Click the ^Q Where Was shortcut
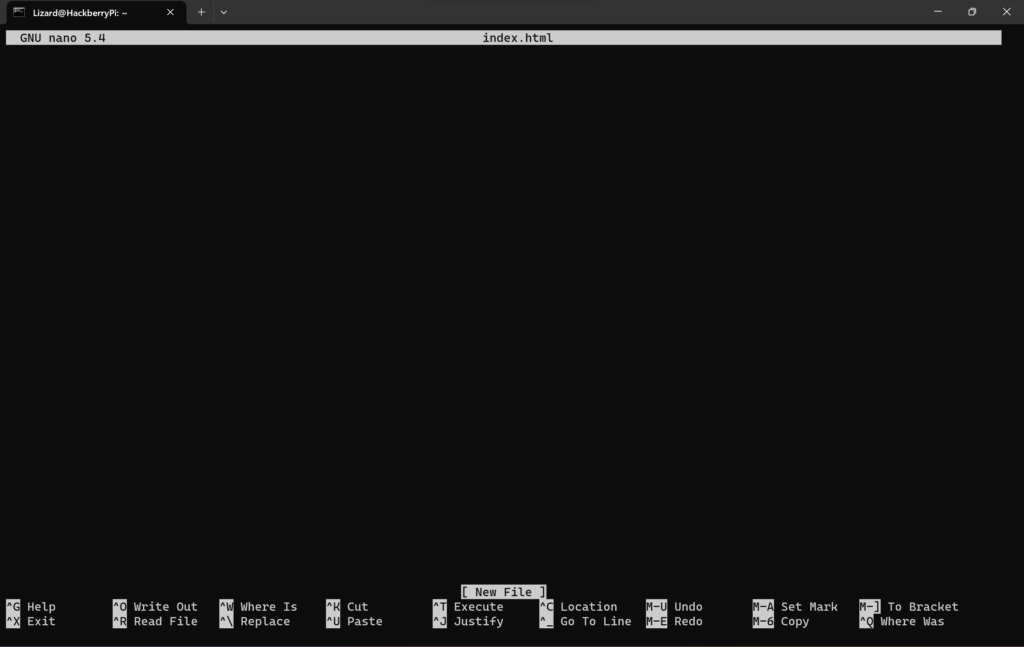 901,622
